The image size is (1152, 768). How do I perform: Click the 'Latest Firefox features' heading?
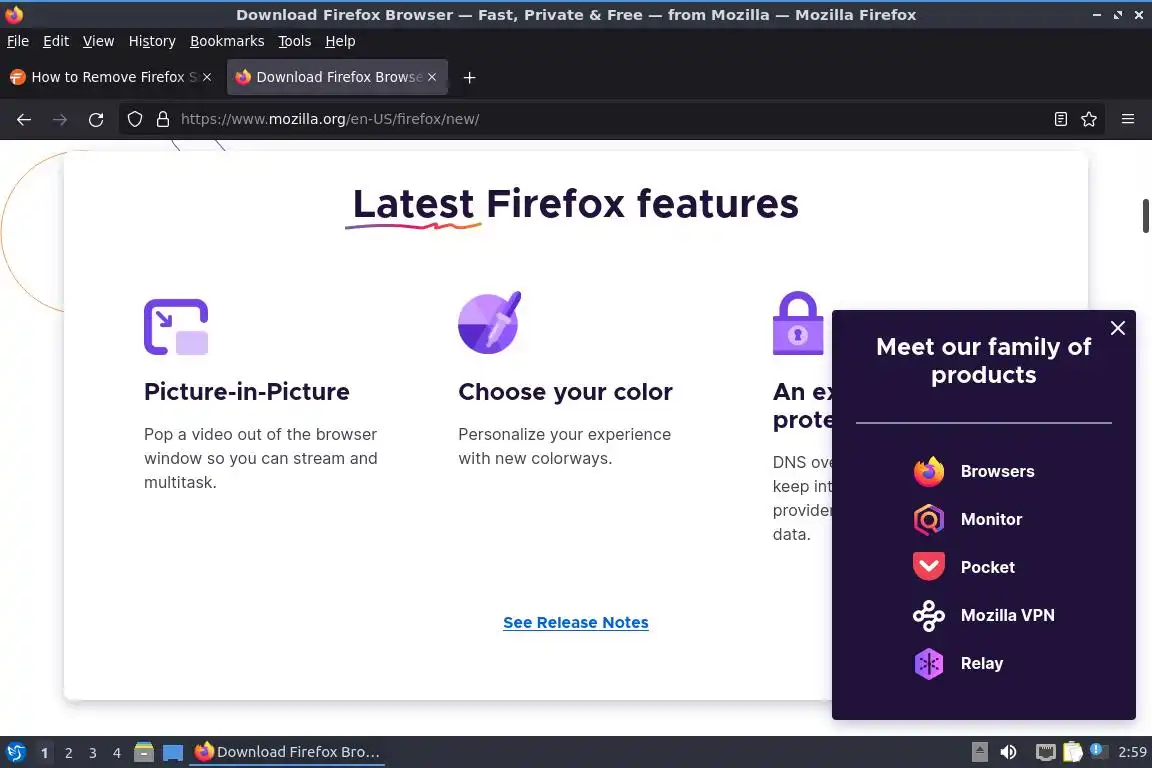point(575,204)
